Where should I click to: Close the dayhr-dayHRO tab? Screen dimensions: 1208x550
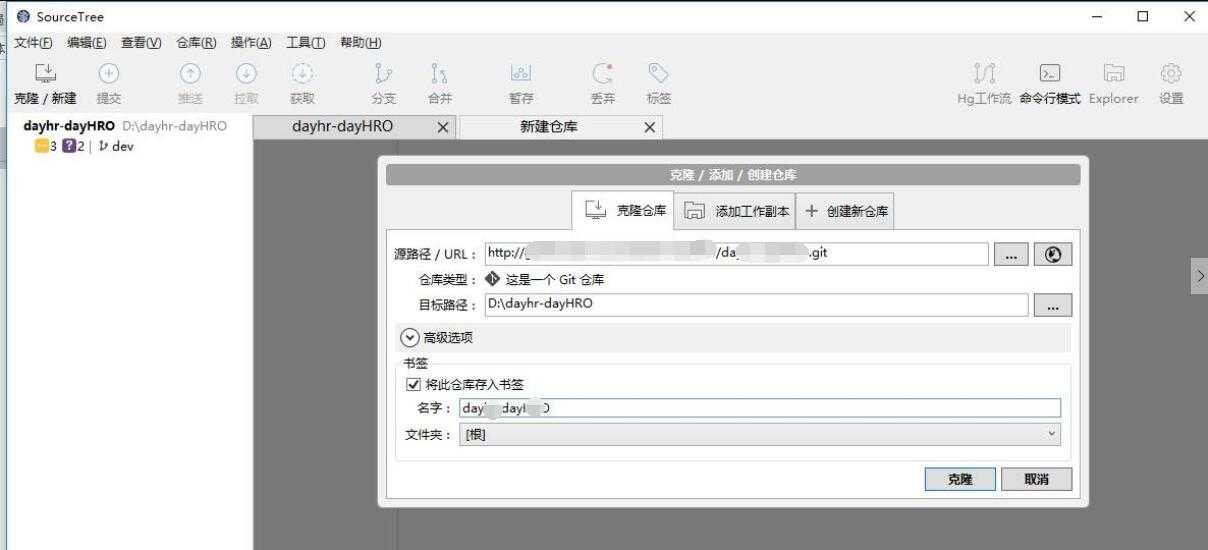click(x=443, y=127)
